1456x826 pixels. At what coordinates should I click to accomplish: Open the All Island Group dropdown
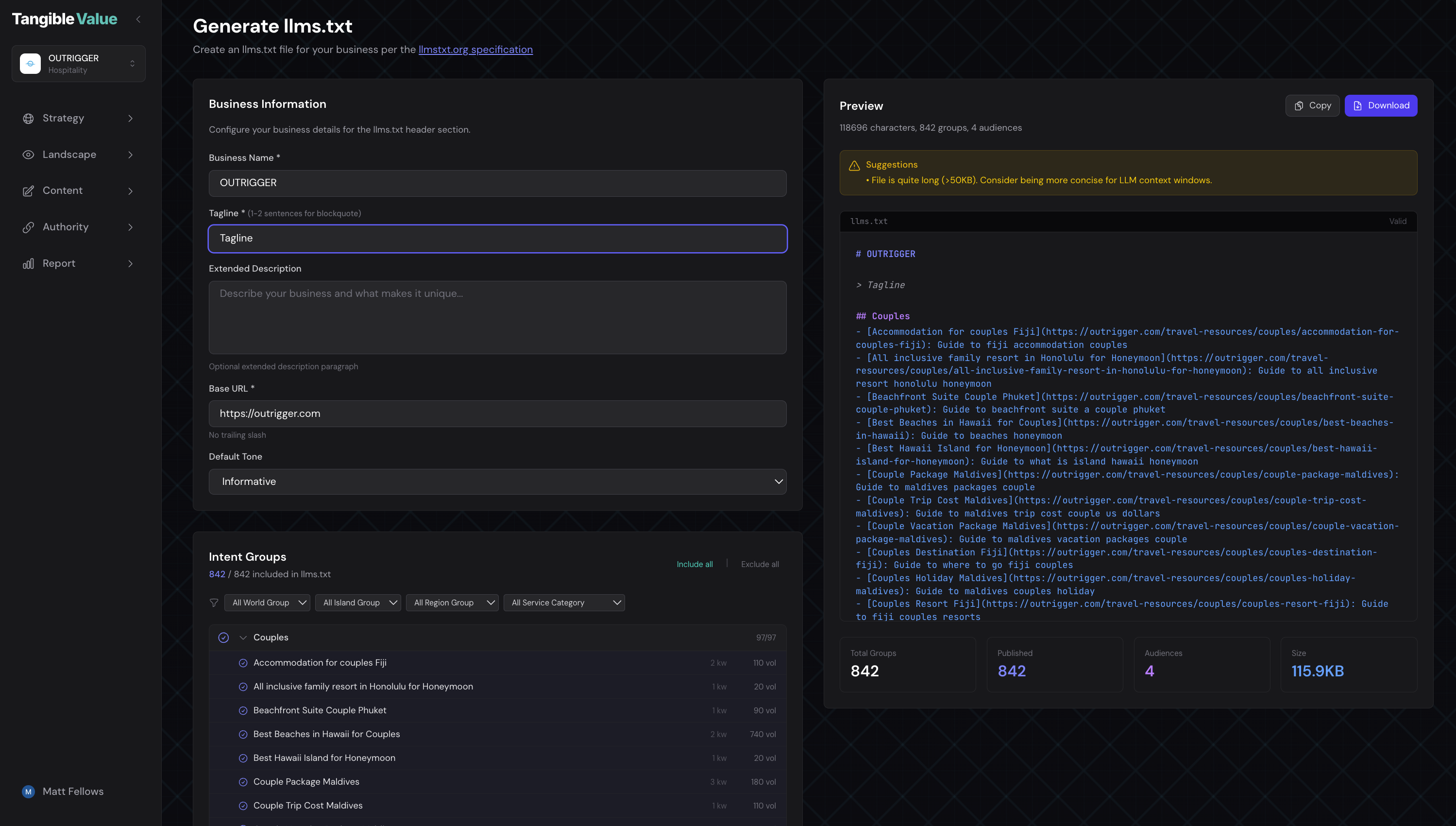tap(358, 602)
